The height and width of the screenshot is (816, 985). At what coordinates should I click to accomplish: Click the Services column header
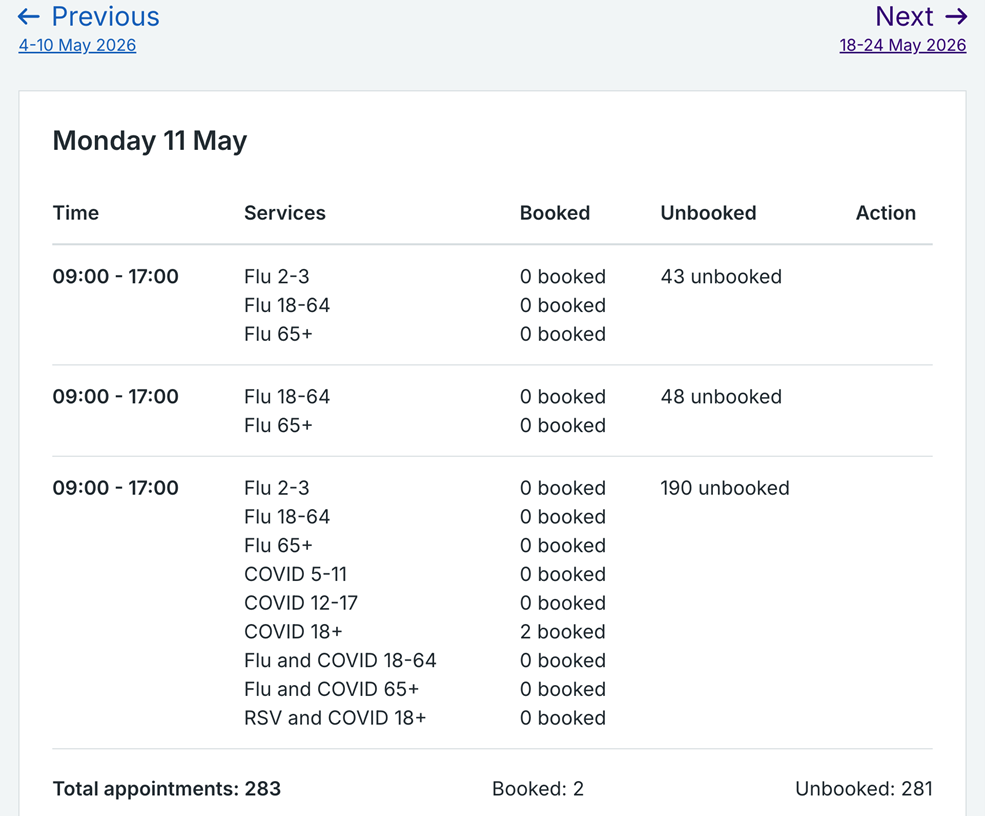click(285, 213)
